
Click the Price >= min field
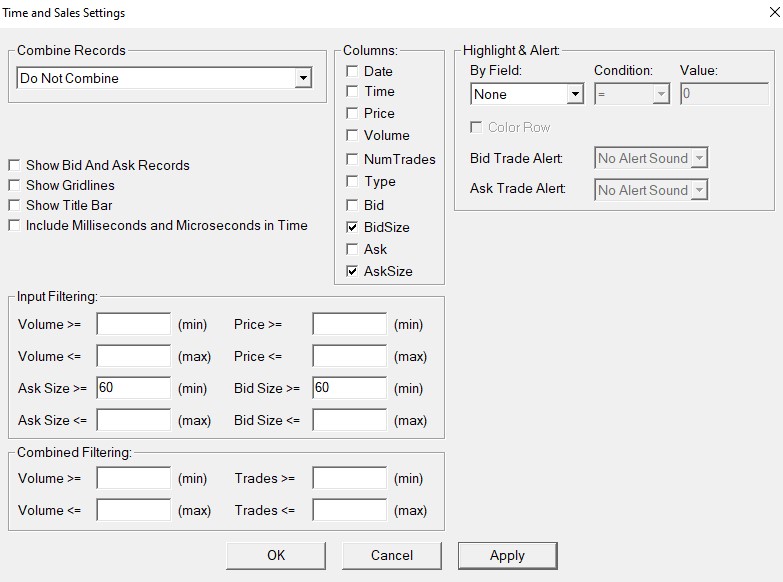pos(350,324)
